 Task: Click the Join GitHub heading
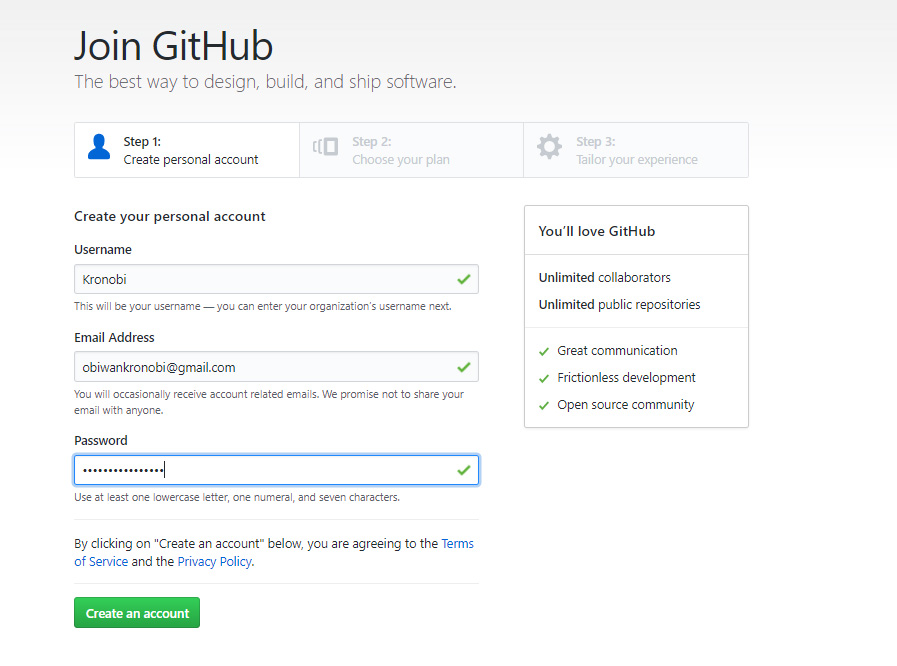click(173, 46)
